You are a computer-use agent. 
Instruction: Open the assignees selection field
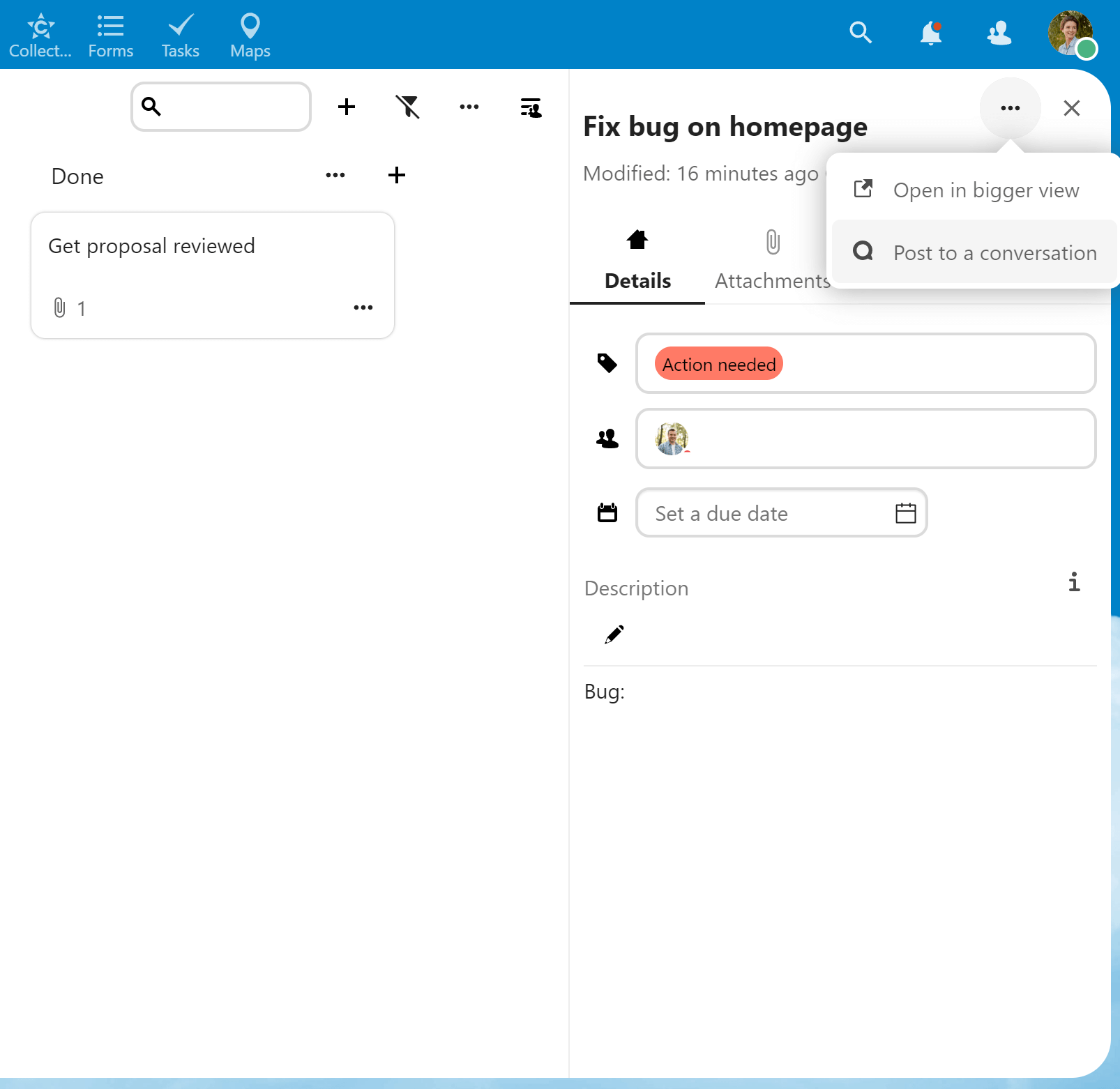click(x=866, y=439)
